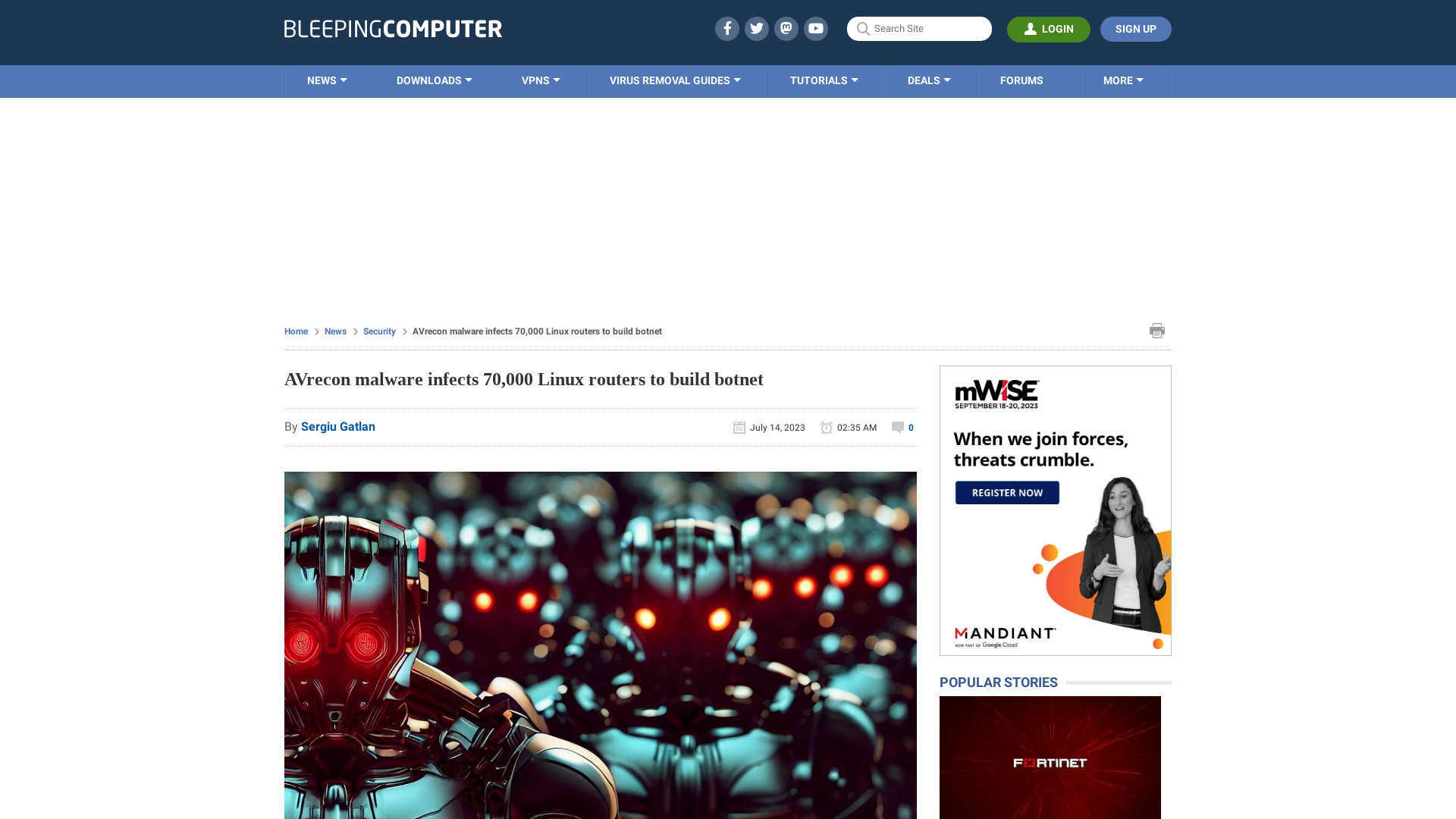
Task: Click the REGISTER NOW button on Mandiant ad
Action: point(1007,492)
